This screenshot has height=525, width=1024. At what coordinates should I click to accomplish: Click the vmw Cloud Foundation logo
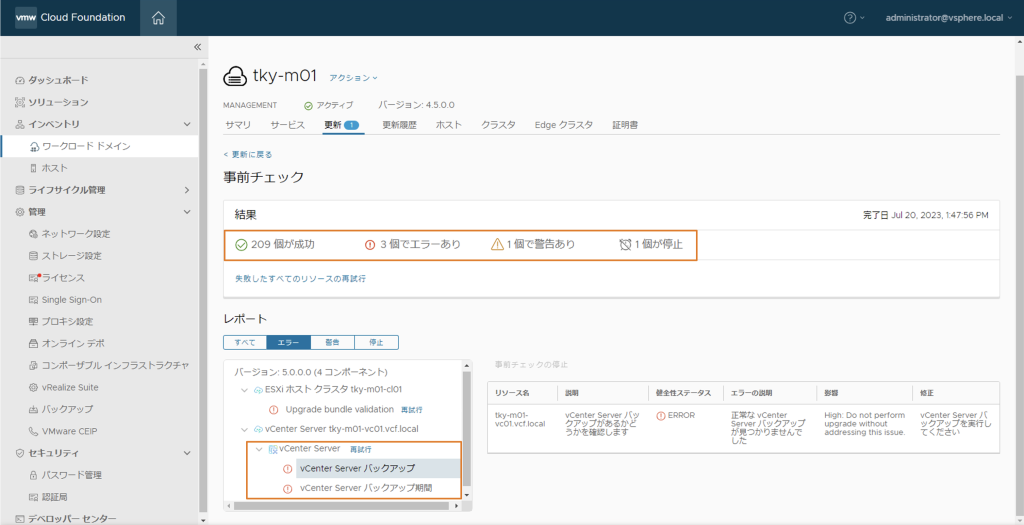click(x=71, y=18)
